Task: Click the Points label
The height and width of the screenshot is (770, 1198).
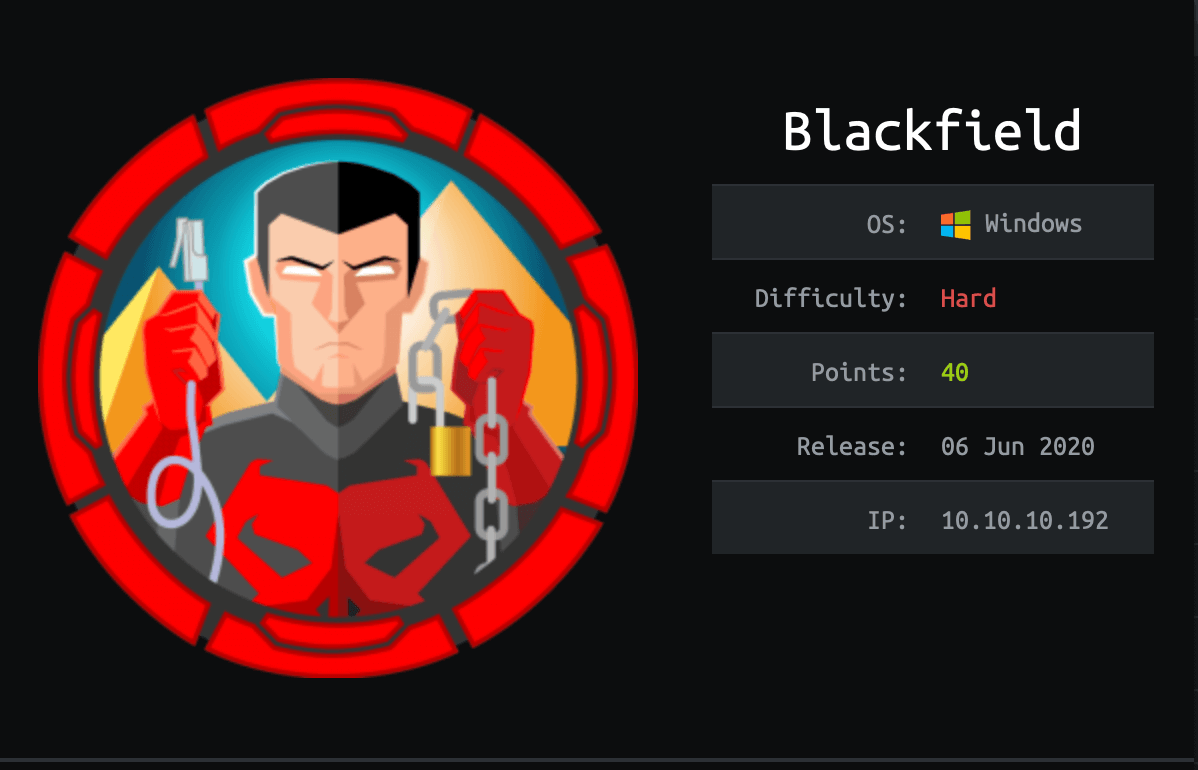Action: (859, 372)
